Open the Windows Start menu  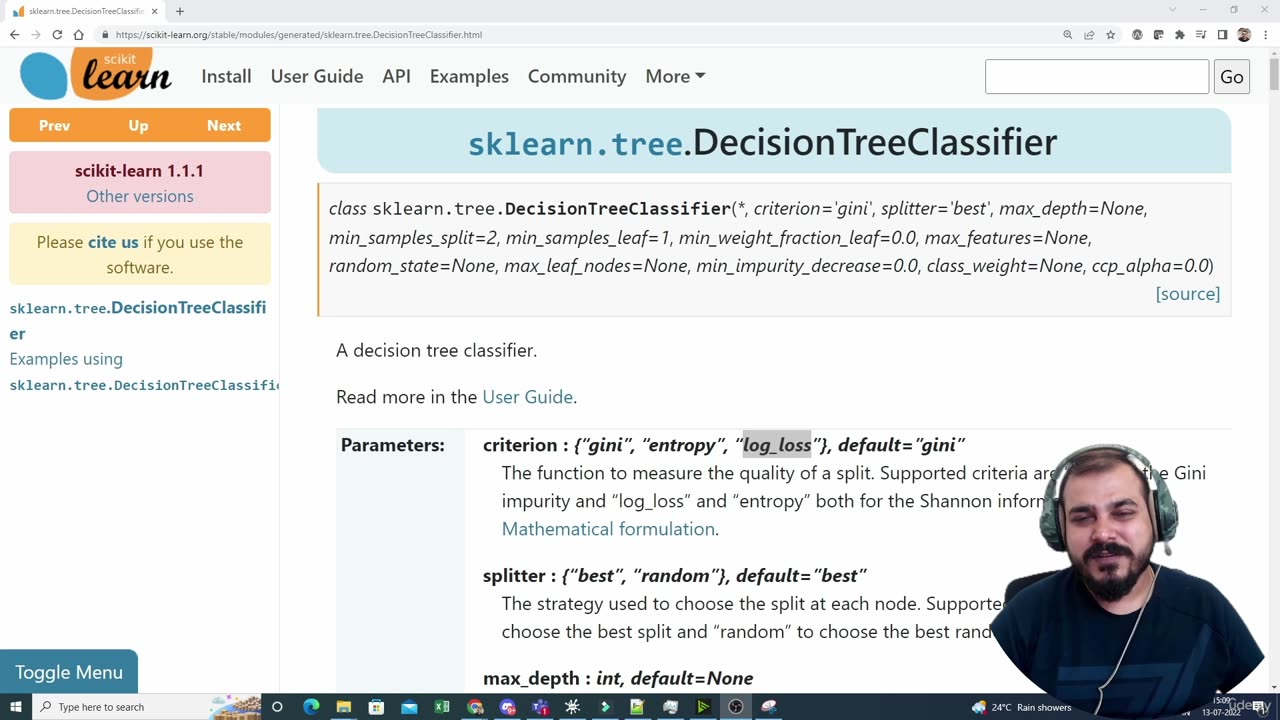(16, 707)
